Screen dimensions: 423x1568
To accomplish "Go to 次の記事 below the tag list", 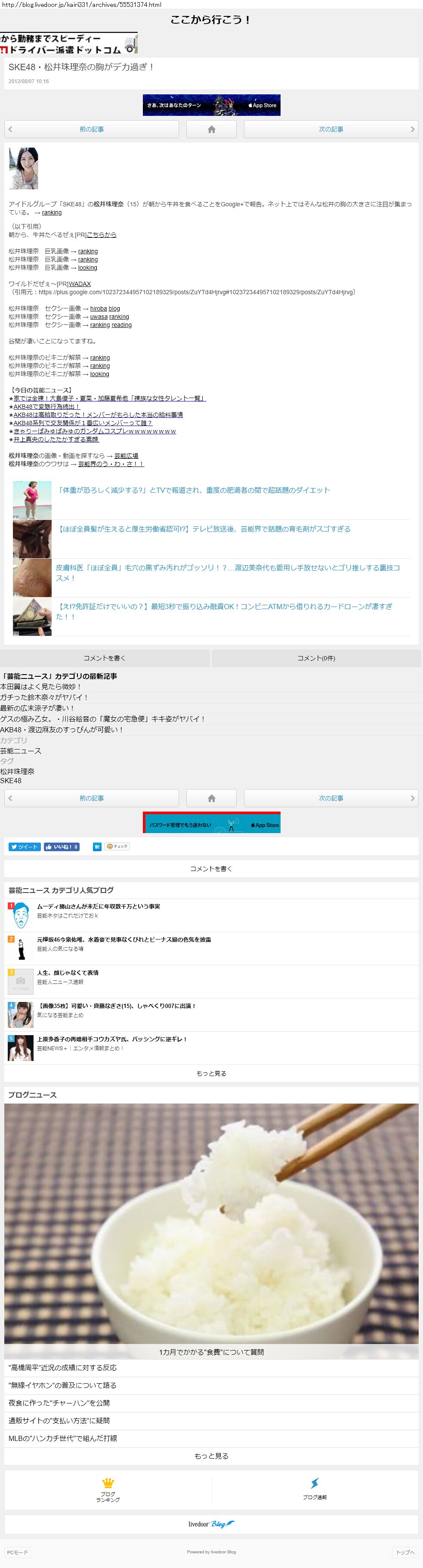I will pos(331,798).
